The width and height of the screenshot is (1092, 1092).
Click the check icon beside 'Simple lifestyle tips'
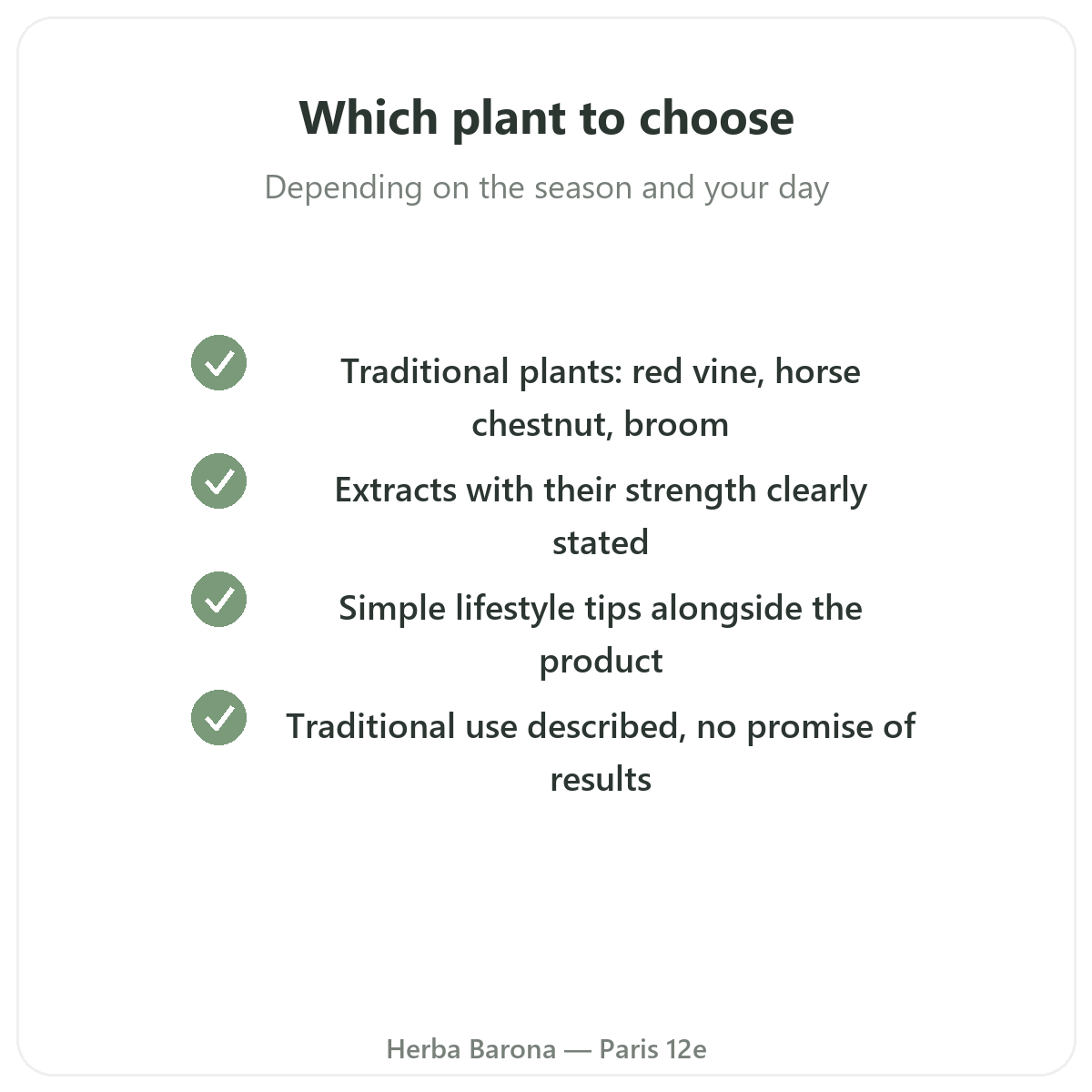218,600
